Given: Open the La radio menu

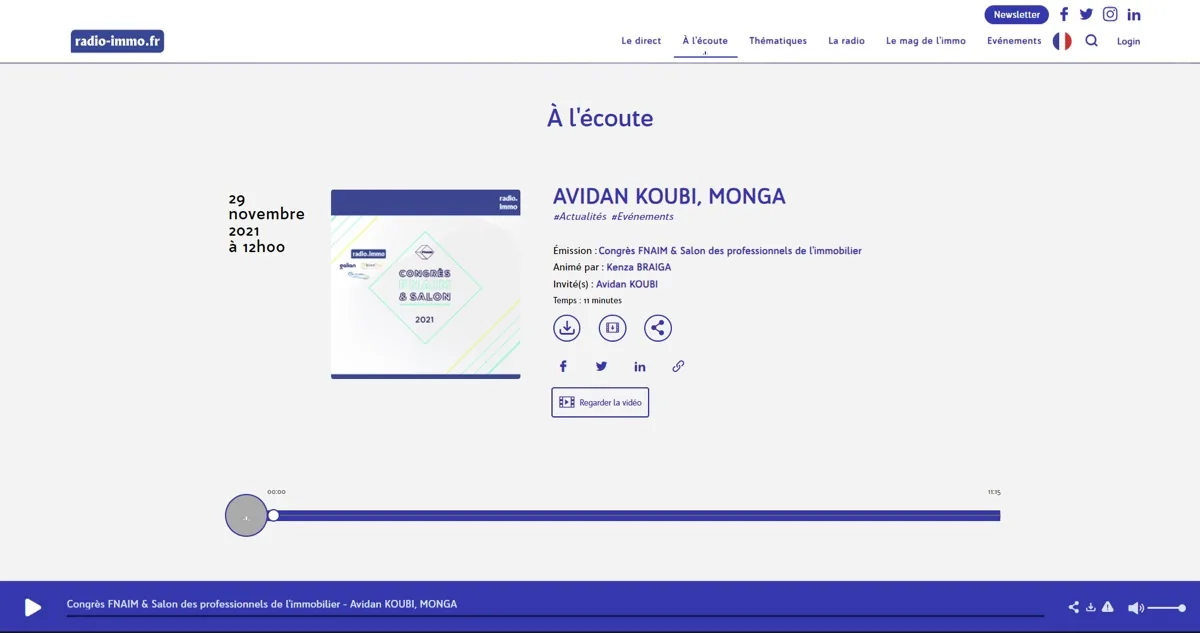Looking at the screenshot, I should tap(846, 41).
